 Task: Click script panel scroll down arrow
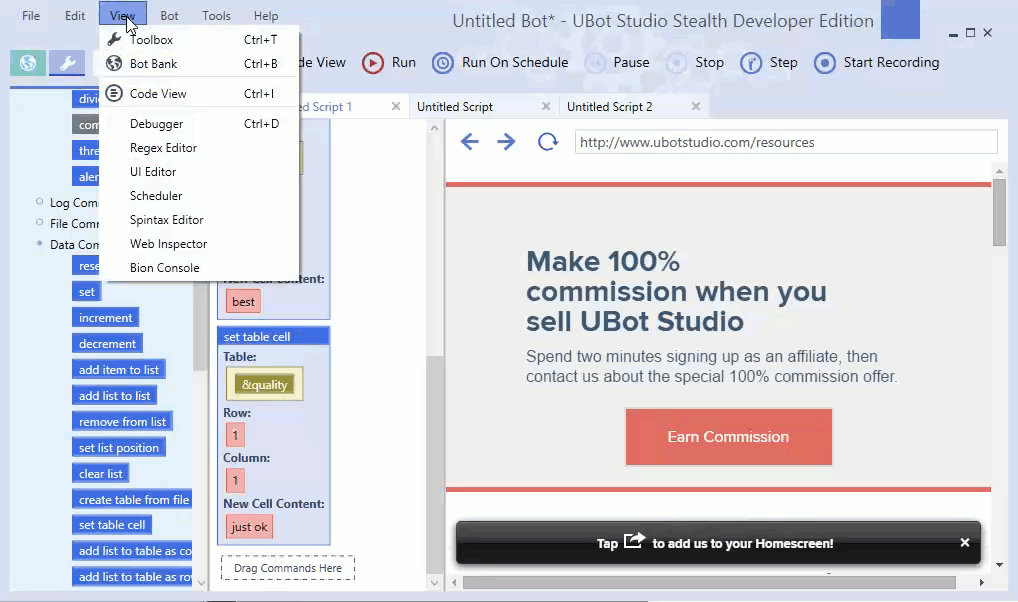pyautogui.click(x=434, y=583)
